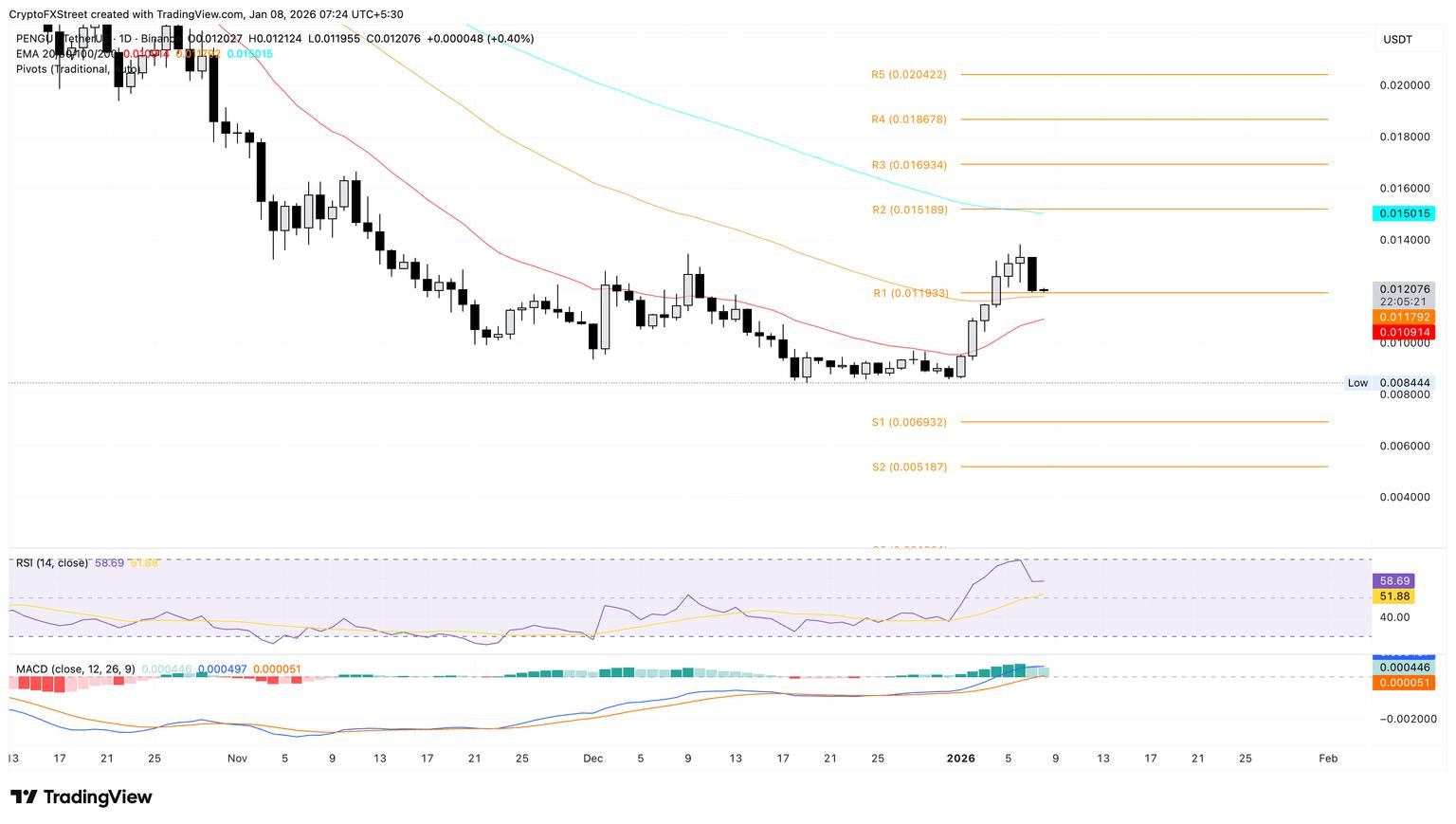Click the Low 0.008444 price marker
Viewport: 1456px width, 824px height.
tap(1390, 383)
